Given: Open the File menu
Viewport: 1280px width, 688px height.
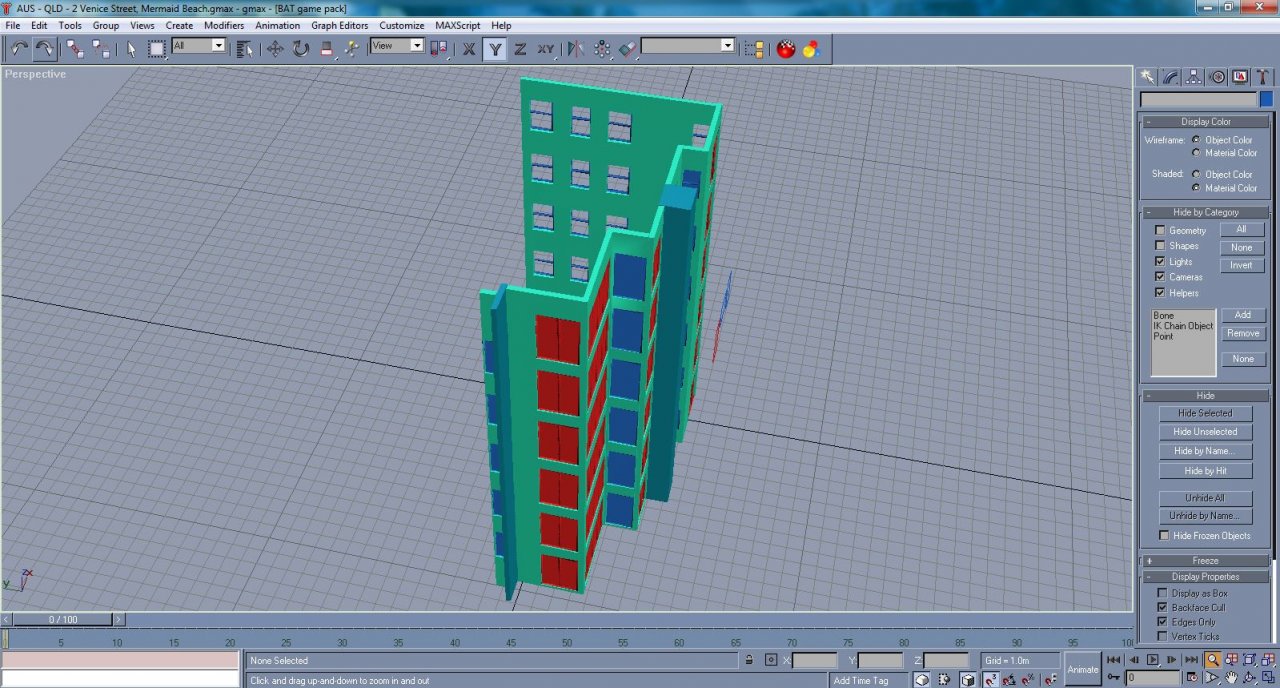Looking at the screenshot, I should pyautogui.click(x=13, y=25).
